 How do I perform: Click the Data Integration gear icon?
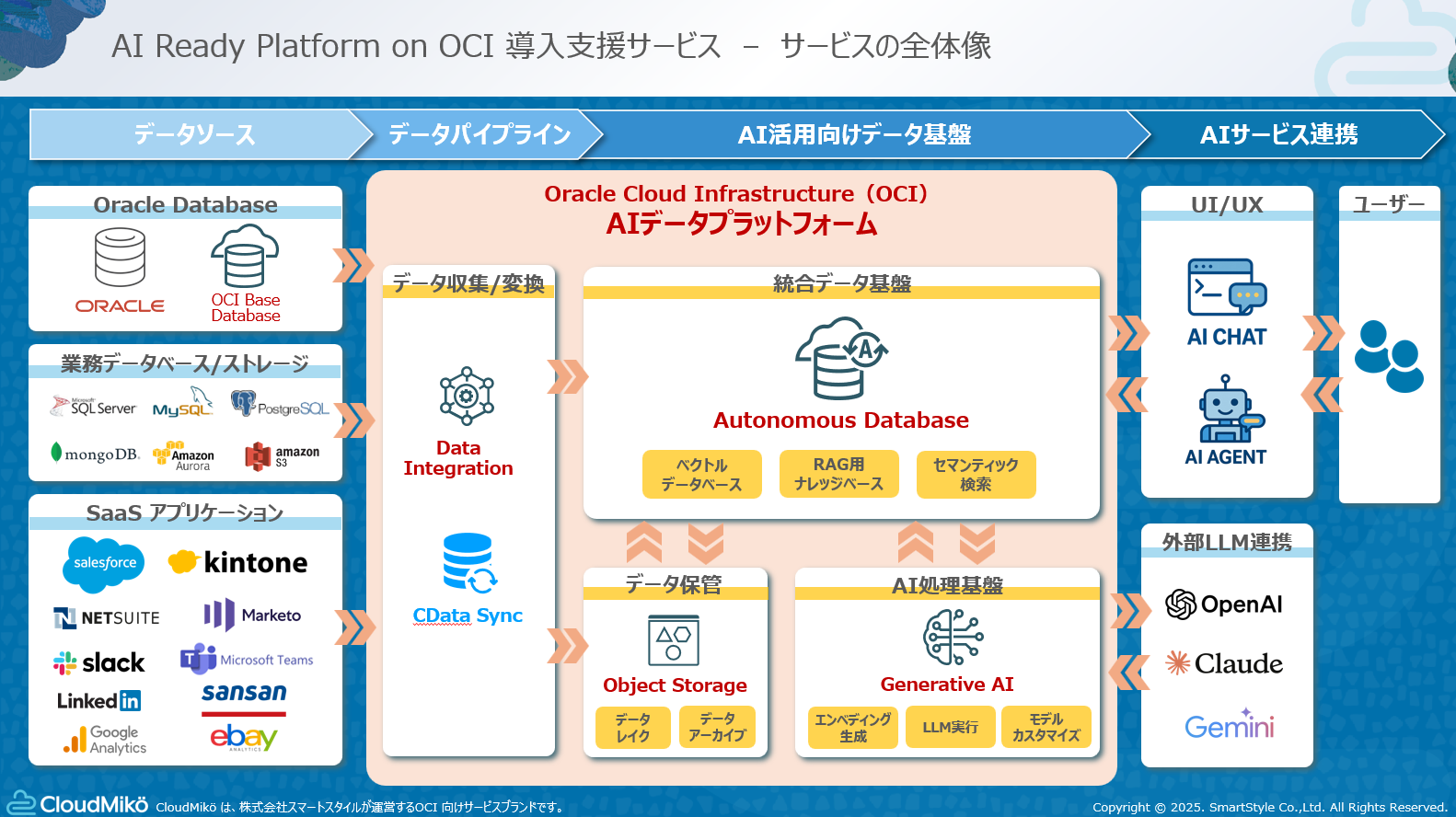pyautogui.click(x=467, y=396)
